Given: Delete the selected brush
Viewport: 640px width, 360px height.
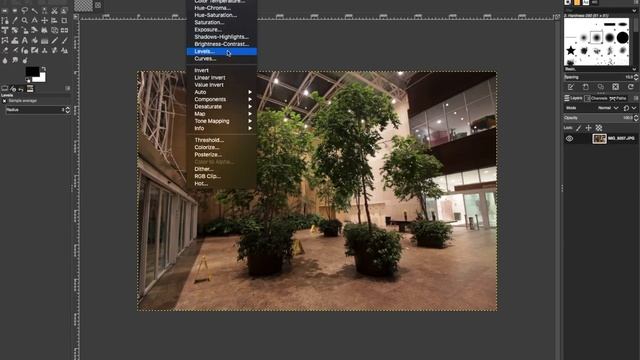Looking at the screenshot, I should pyautogui.click(x=616, y=87).
